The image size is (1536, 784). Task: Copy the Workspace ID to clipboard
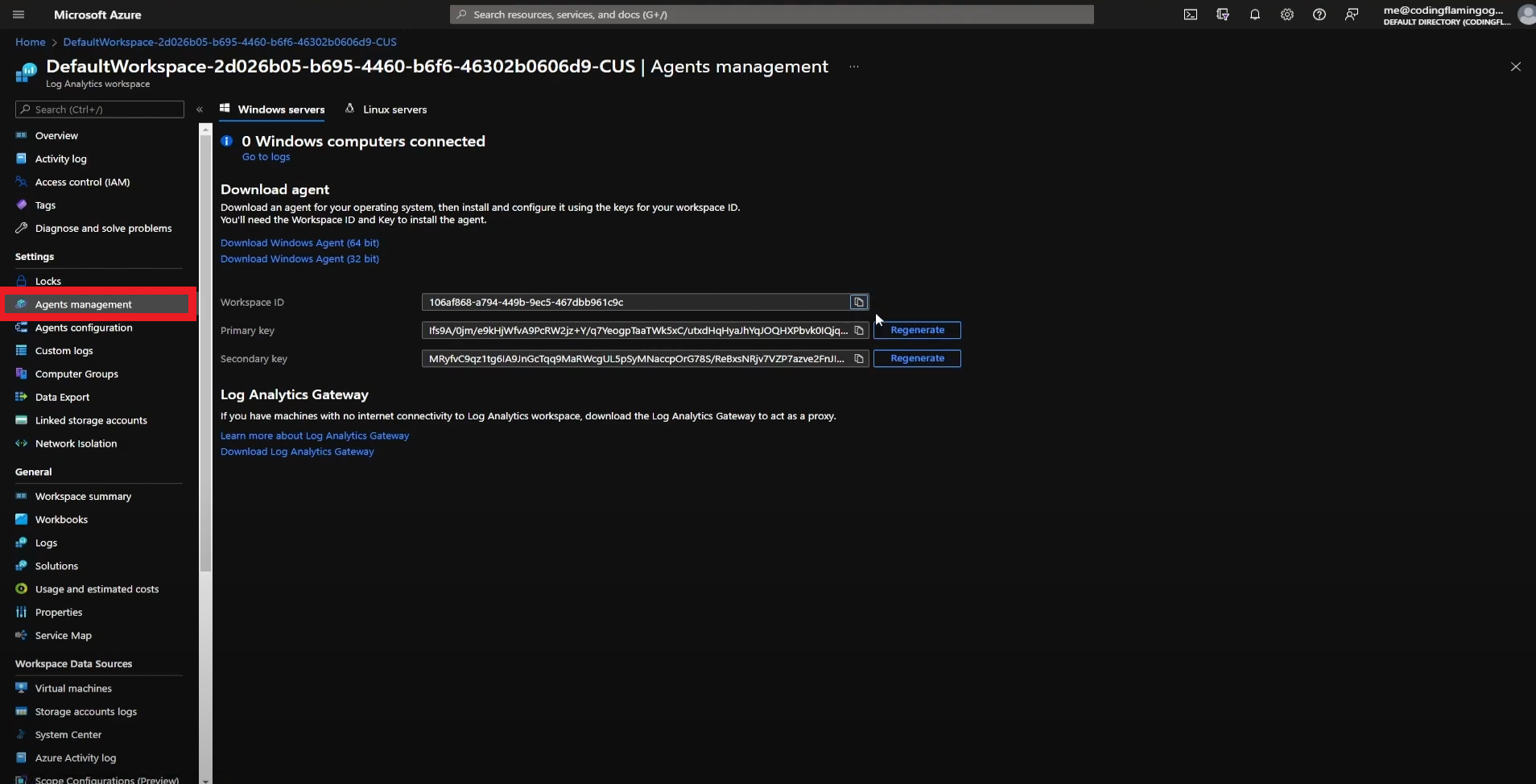coord(859,302)
